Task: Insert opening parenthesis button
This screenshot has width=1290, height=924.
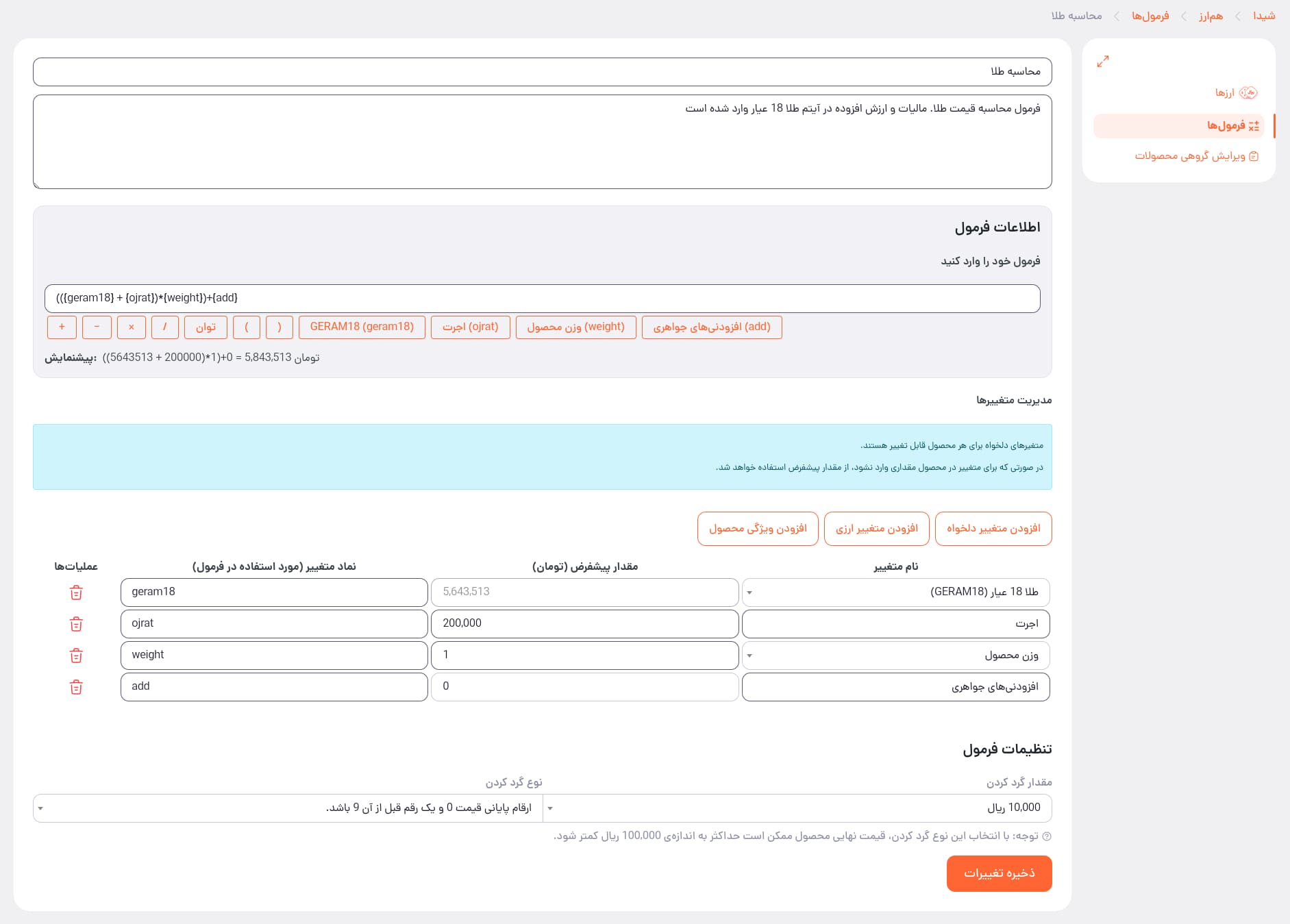Action: tap(247, 327)
